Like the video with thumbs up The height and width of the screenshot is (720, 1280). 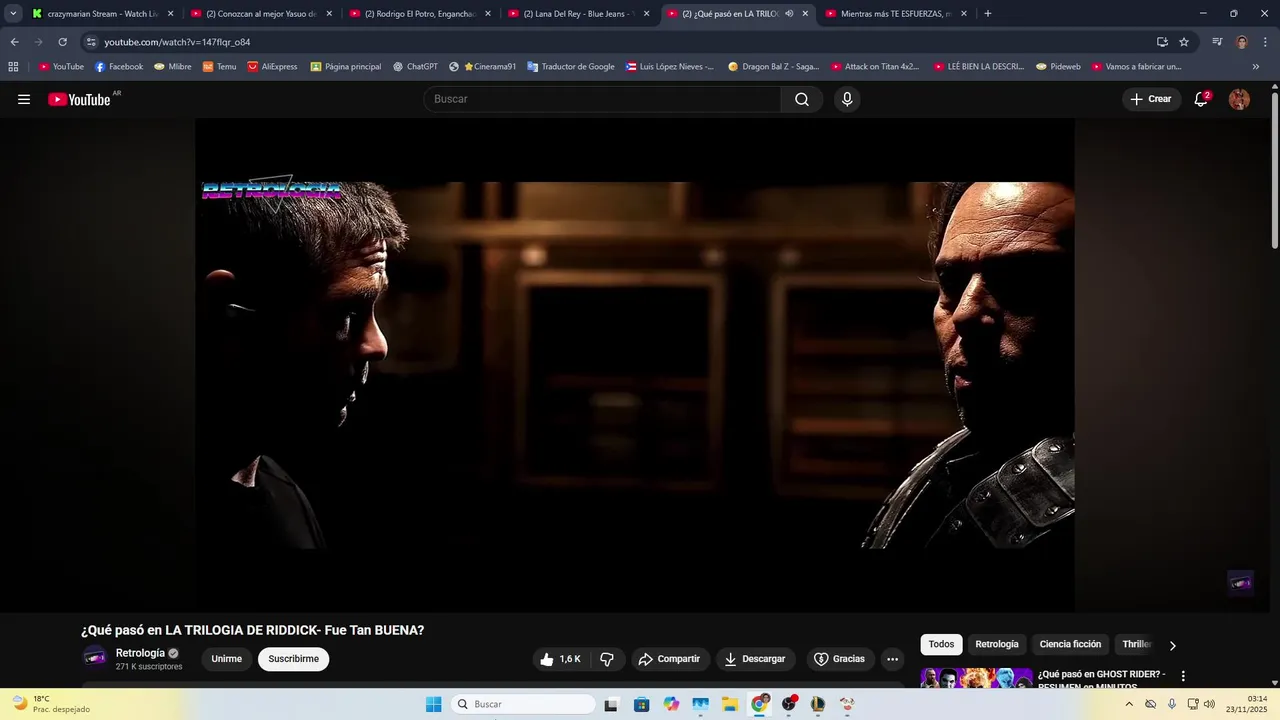coord(560,659)
